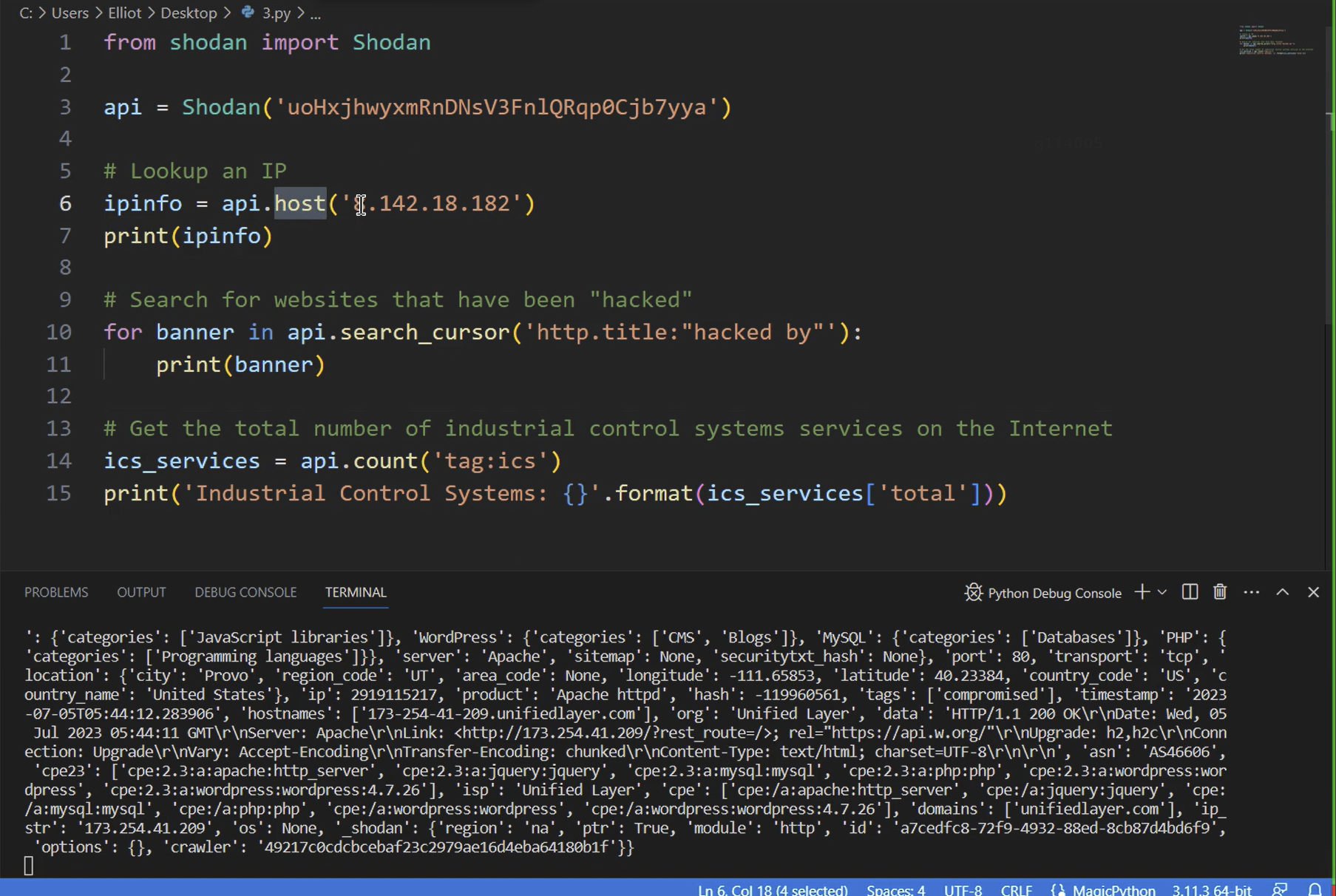Click the Desktop breadcrumb segment
The width and height of the screenshot is (1336, 896).
[189, 13]
